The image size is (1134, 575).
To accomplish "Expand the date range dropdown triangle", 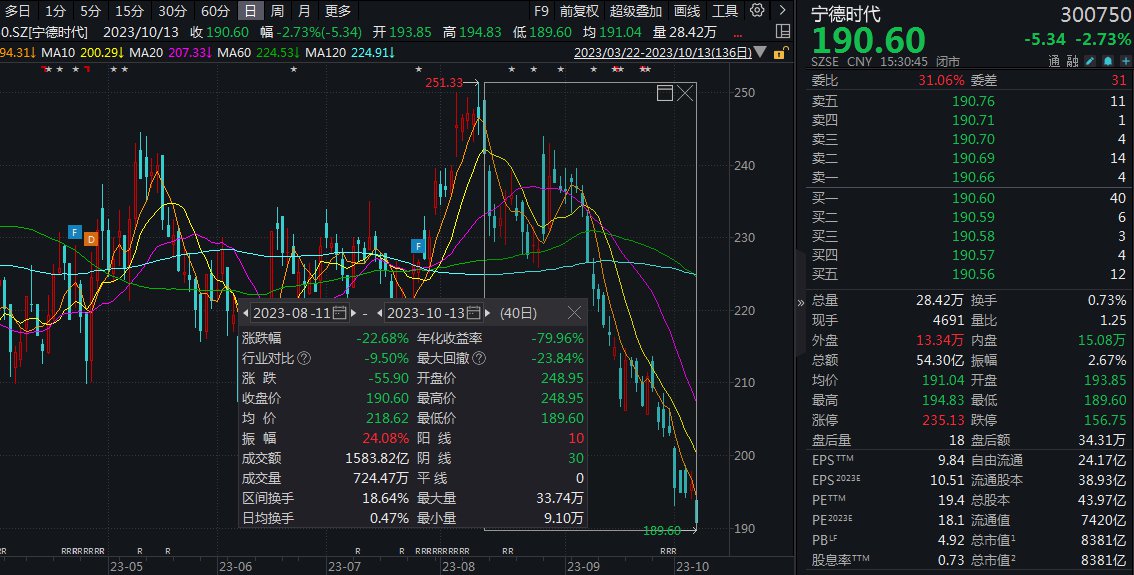I will (x=758, y=52).
